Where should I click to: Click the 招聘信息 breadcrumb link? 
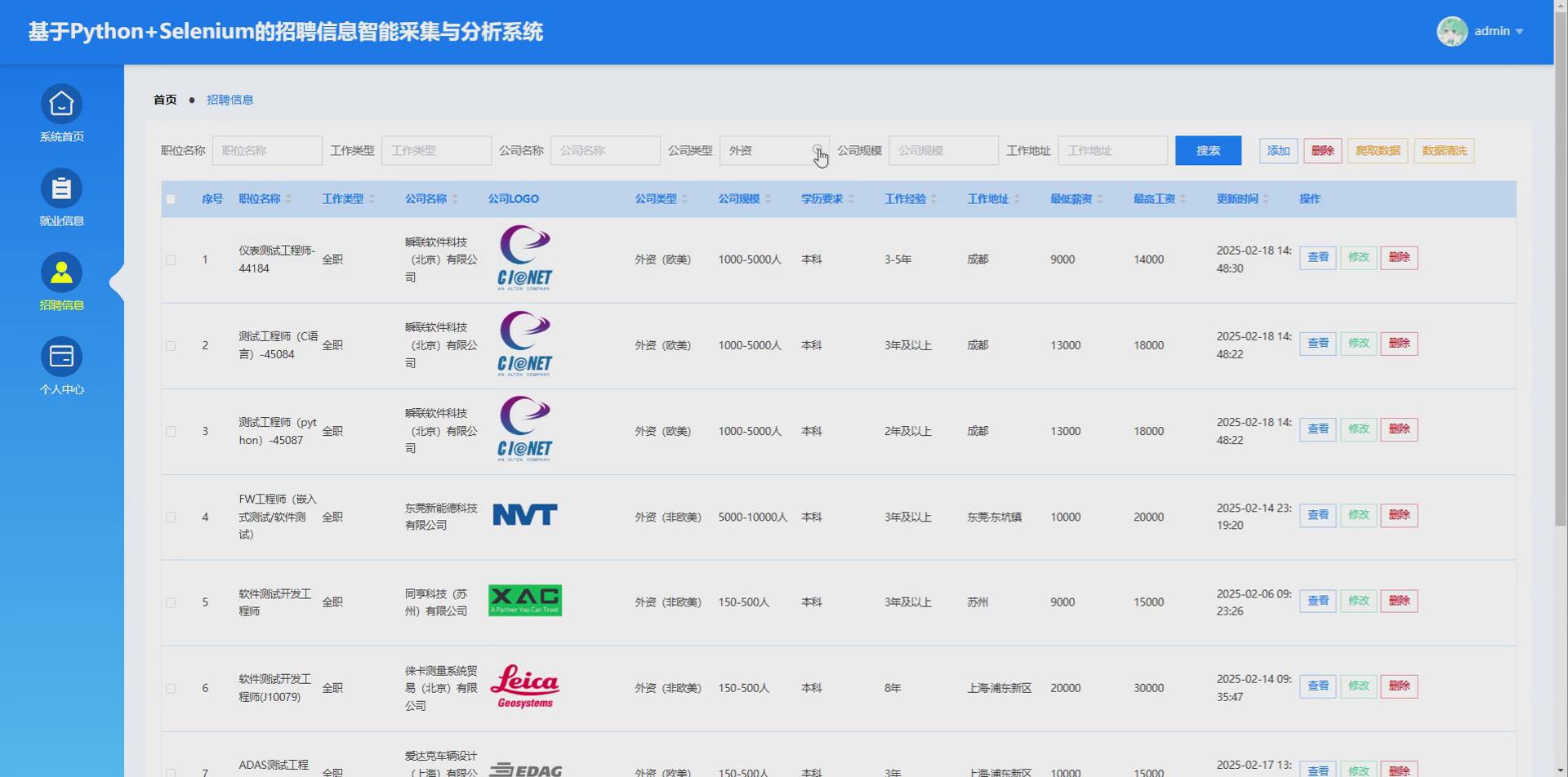(x=229, y=100)
